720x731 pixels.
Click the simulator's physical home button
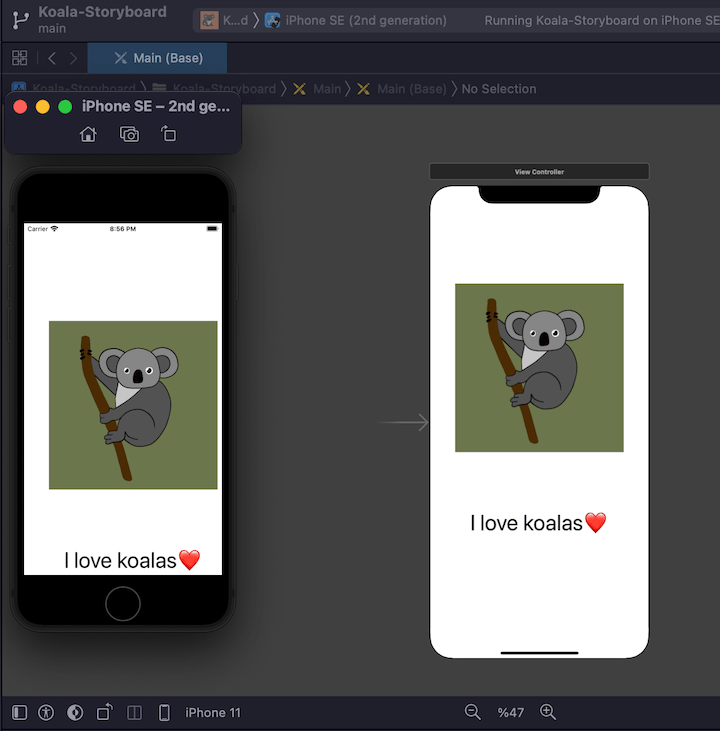123,604
